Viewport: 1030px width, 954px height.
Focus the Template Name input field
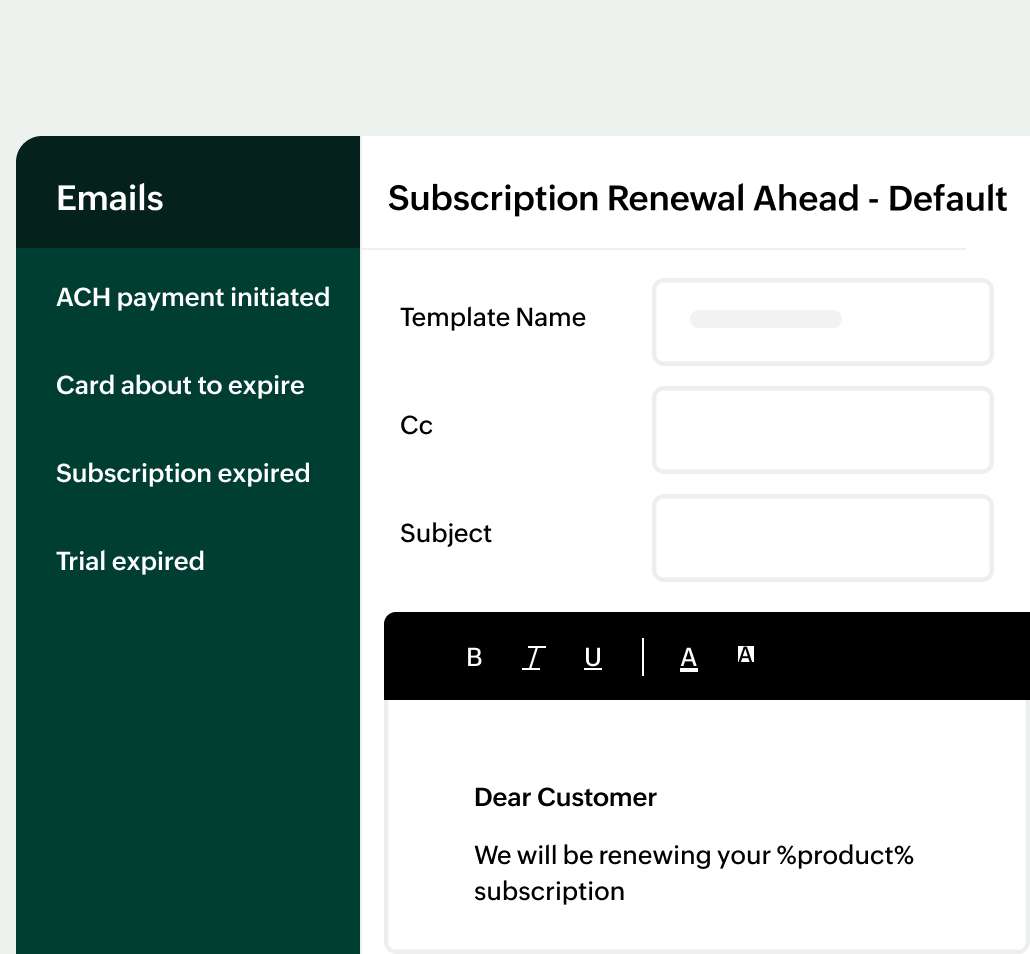[822, 321]
